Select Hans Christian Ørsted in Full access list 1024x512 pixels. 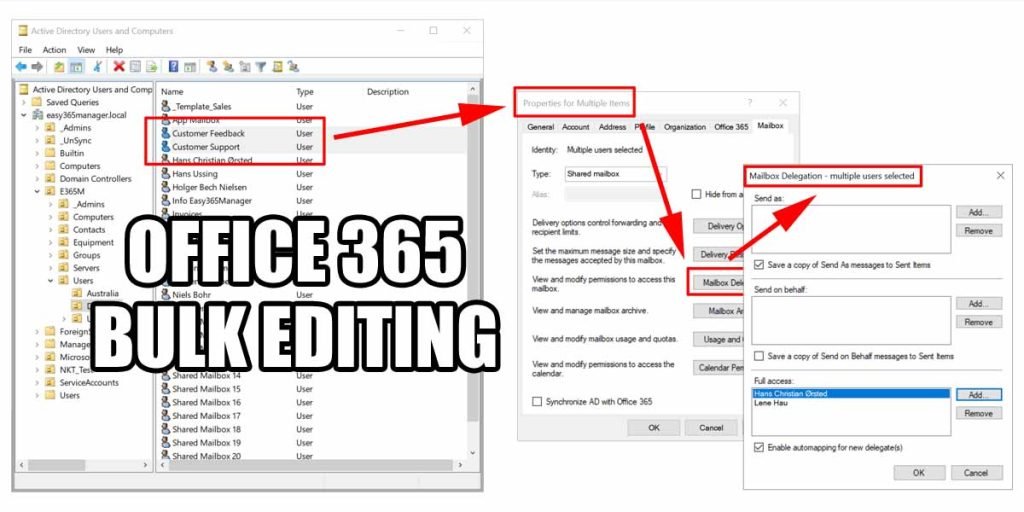point(851,394)
